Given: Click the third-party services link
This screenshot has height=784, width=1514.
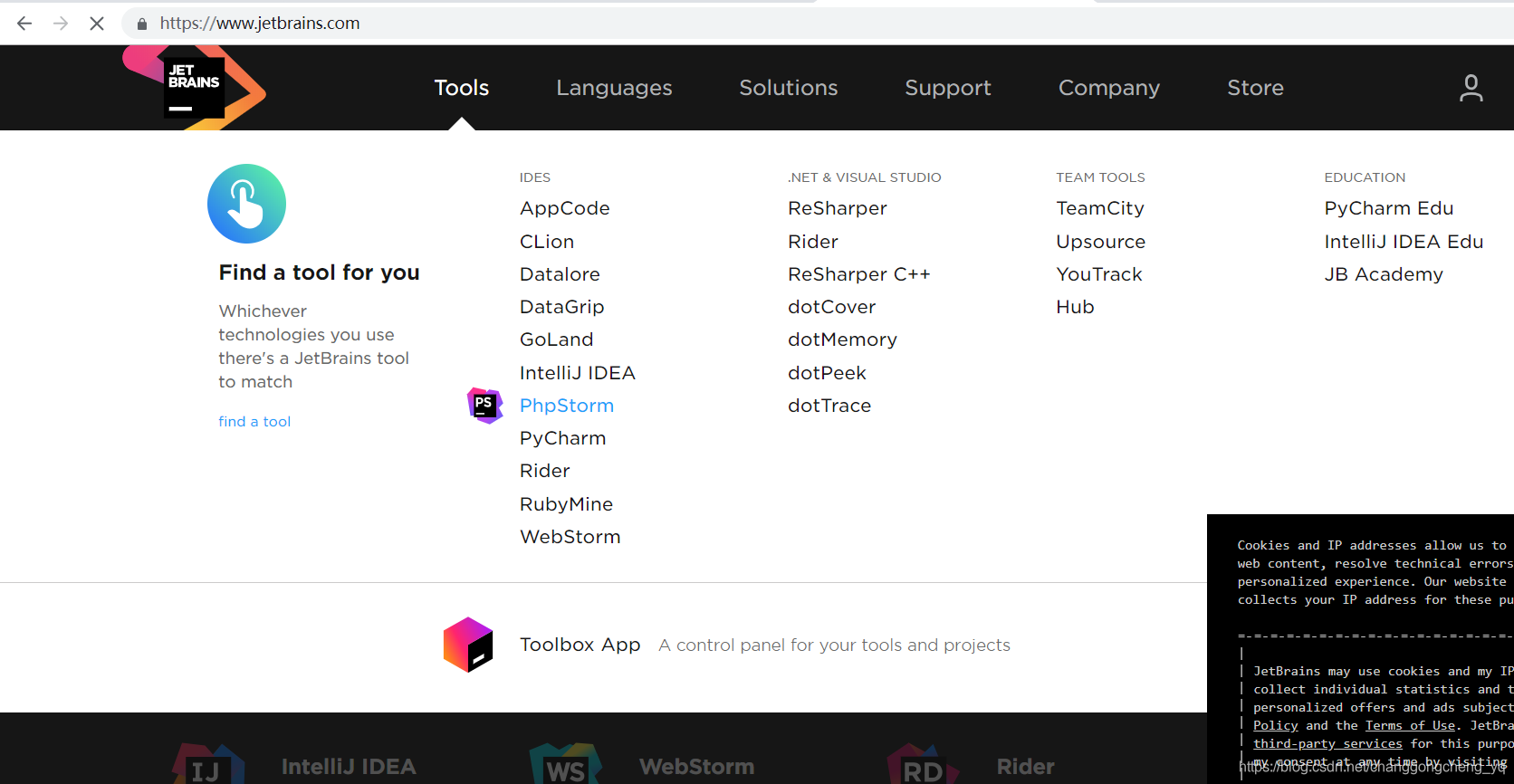Looking at the screenshot, I should (1327, 743).
